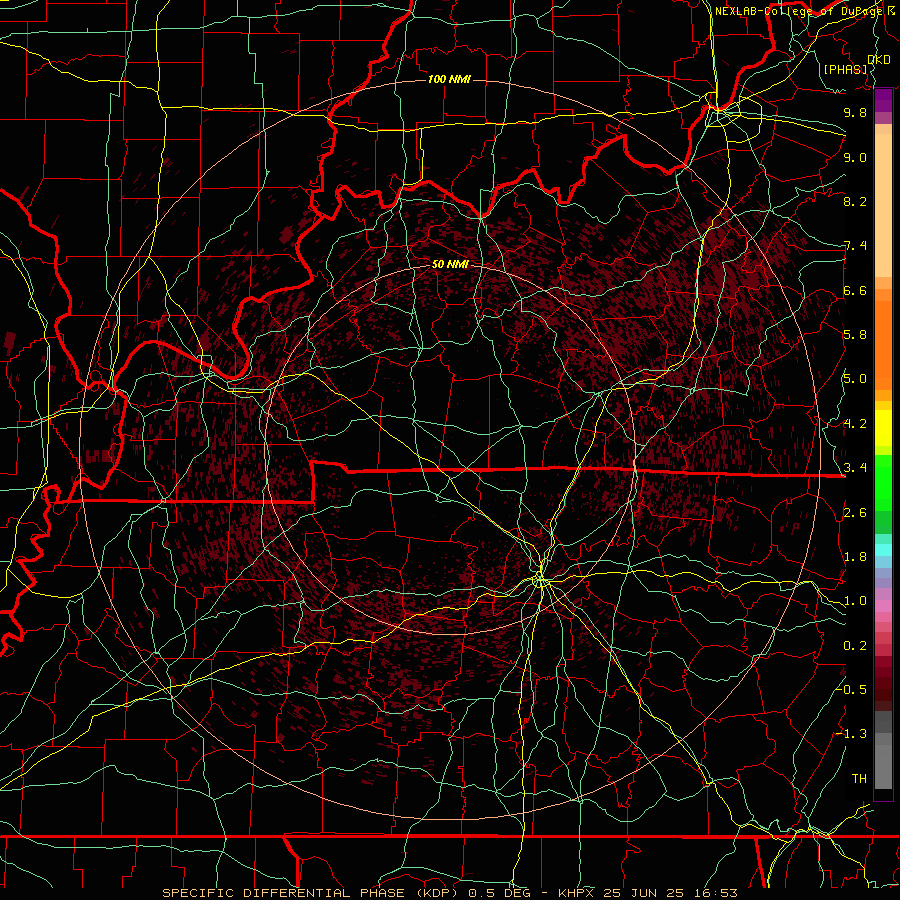900x900 pixels.
Task: Click the 7.4 value on the legend
Action: click(855, 246)
